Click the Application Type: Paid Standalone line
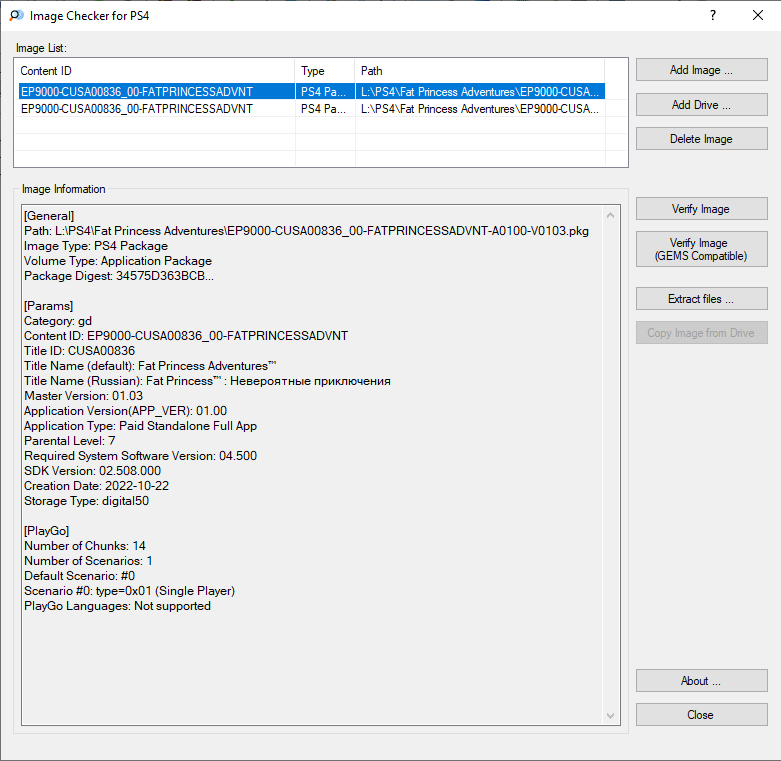Viewport: 781px width, 761px height. coord(140,426)
